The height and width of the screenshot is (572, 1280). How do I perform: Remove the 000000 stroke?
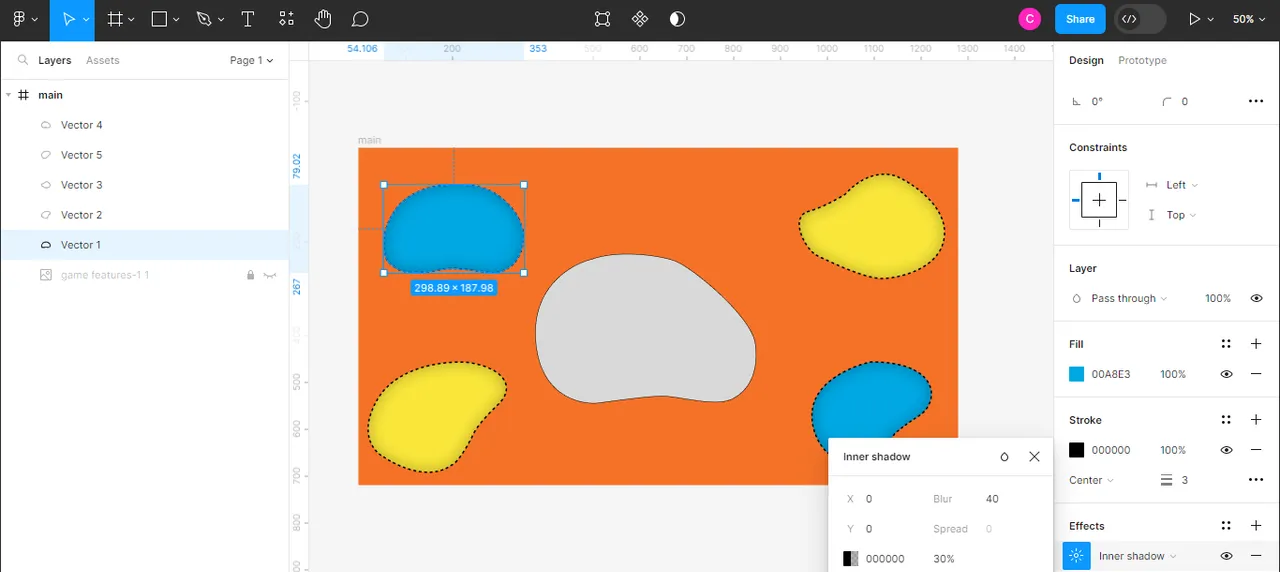click(x=1256, y=450)
